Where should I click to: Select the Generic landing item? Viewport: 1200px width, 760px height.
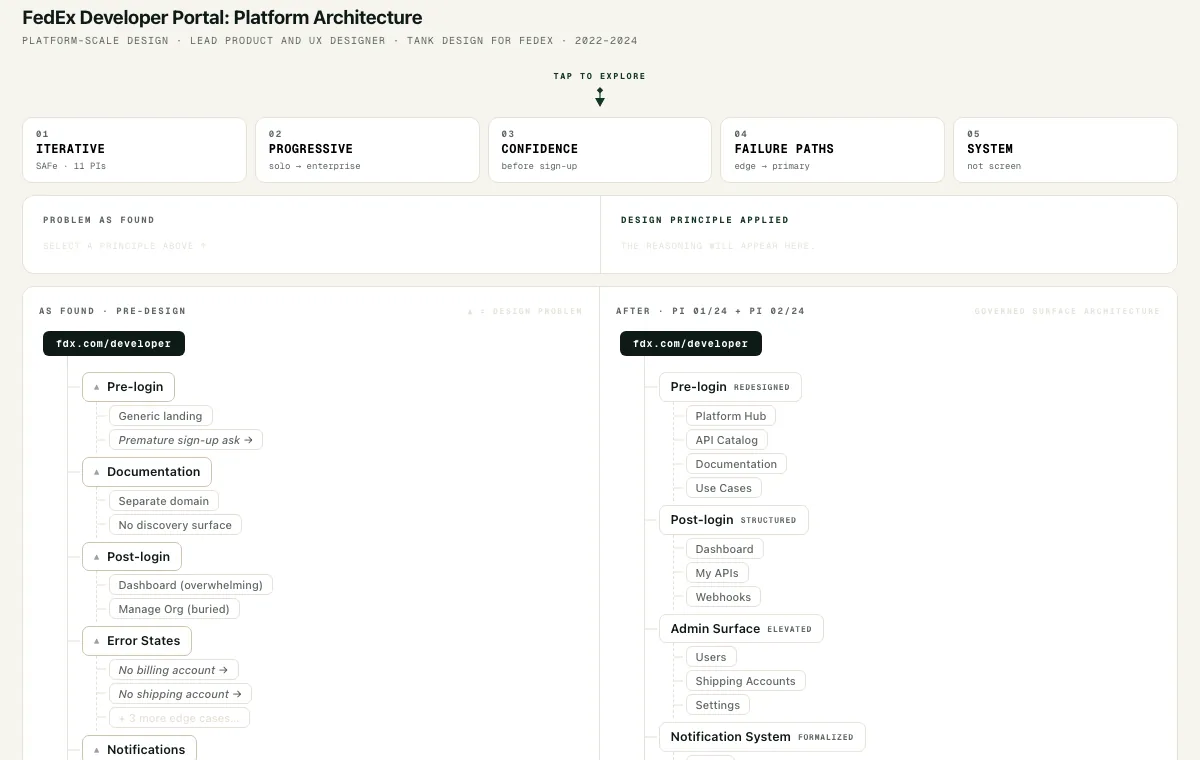pos(160,416)
